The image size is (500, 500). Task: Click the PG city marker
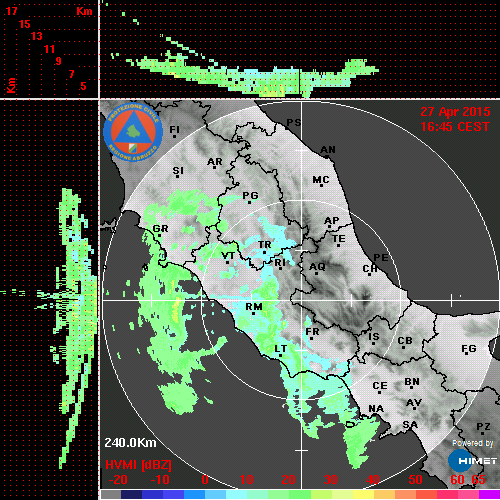point(250,202)
